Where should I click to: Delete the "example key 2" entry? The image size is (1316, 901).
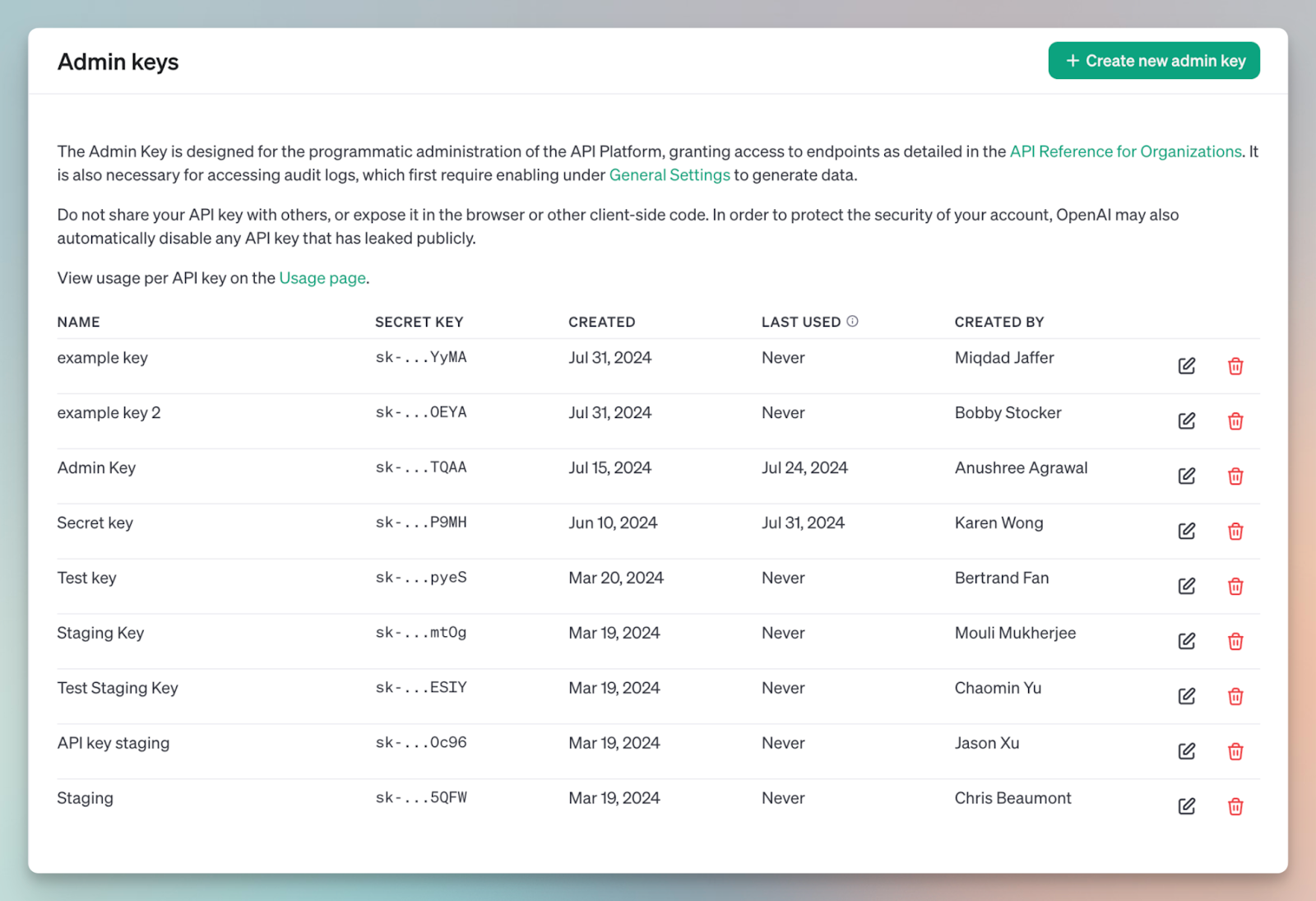[1235, 420]
